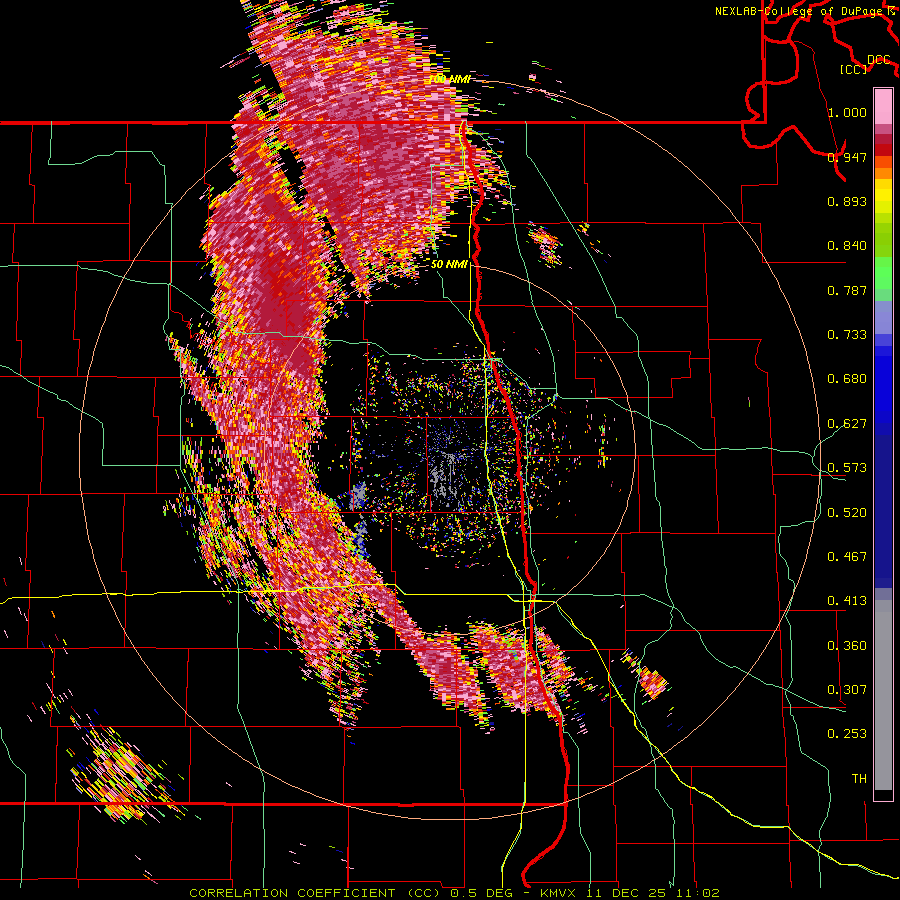
Task: Select the 0.893 legend value
Action: coord(847,201)
